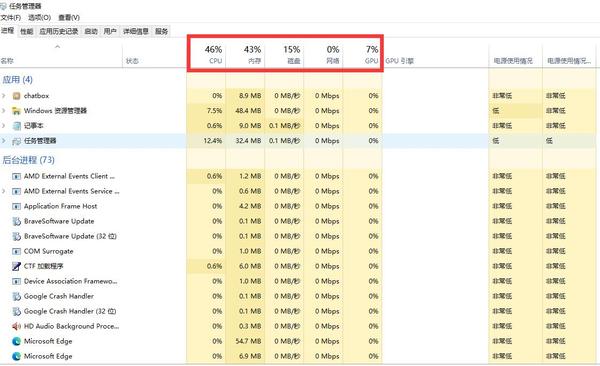
Task: Click the 1.2 MB memory value for AMD Client
Action: tap(250, 176)
